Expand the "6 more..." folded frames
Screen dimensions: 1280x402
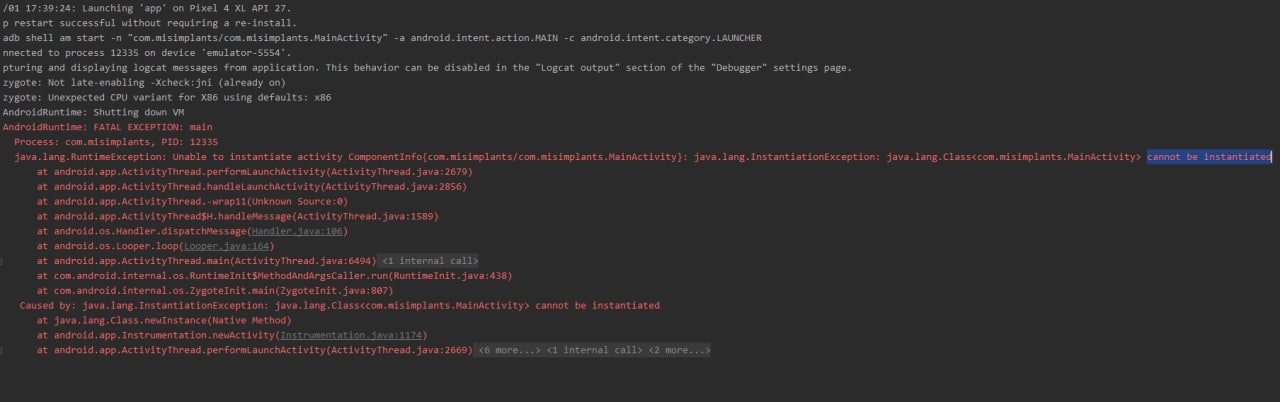(x=509, y=351)
